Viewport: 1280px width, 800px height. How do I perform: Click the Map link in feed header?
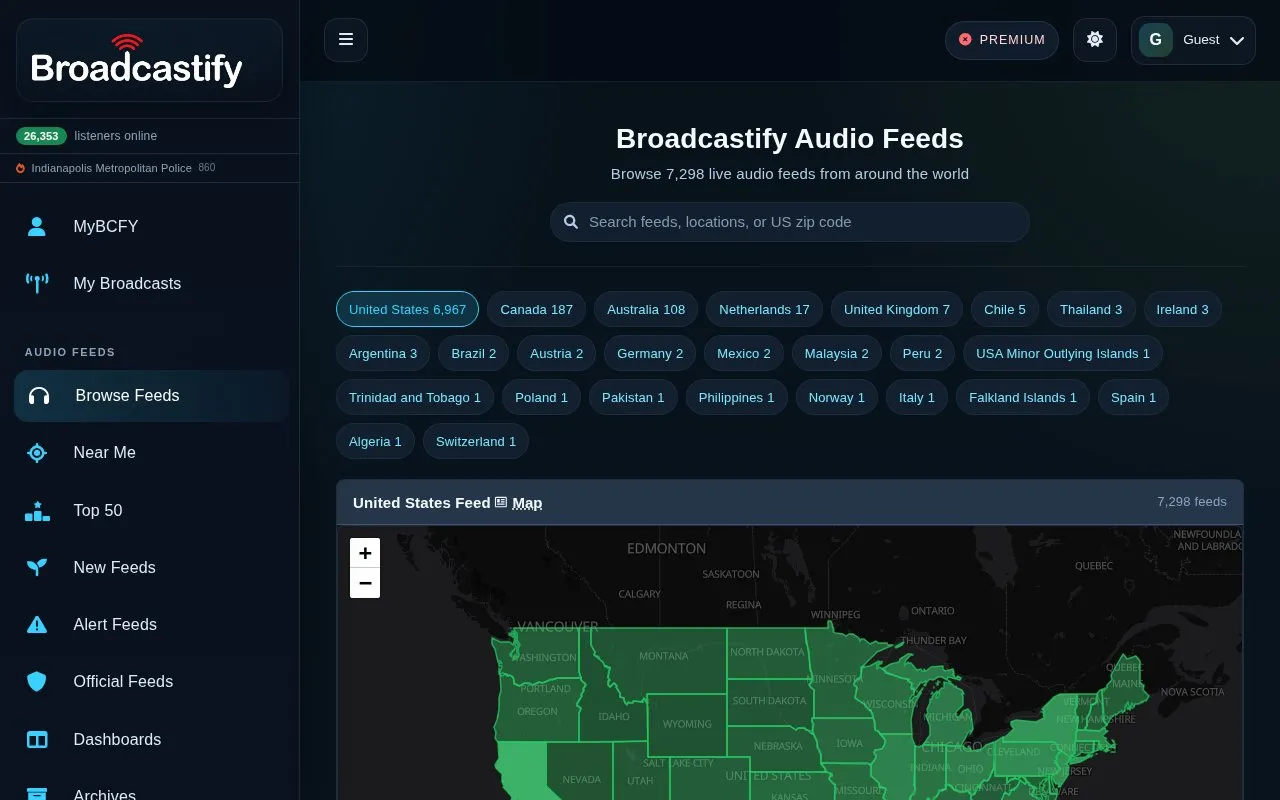527,503
